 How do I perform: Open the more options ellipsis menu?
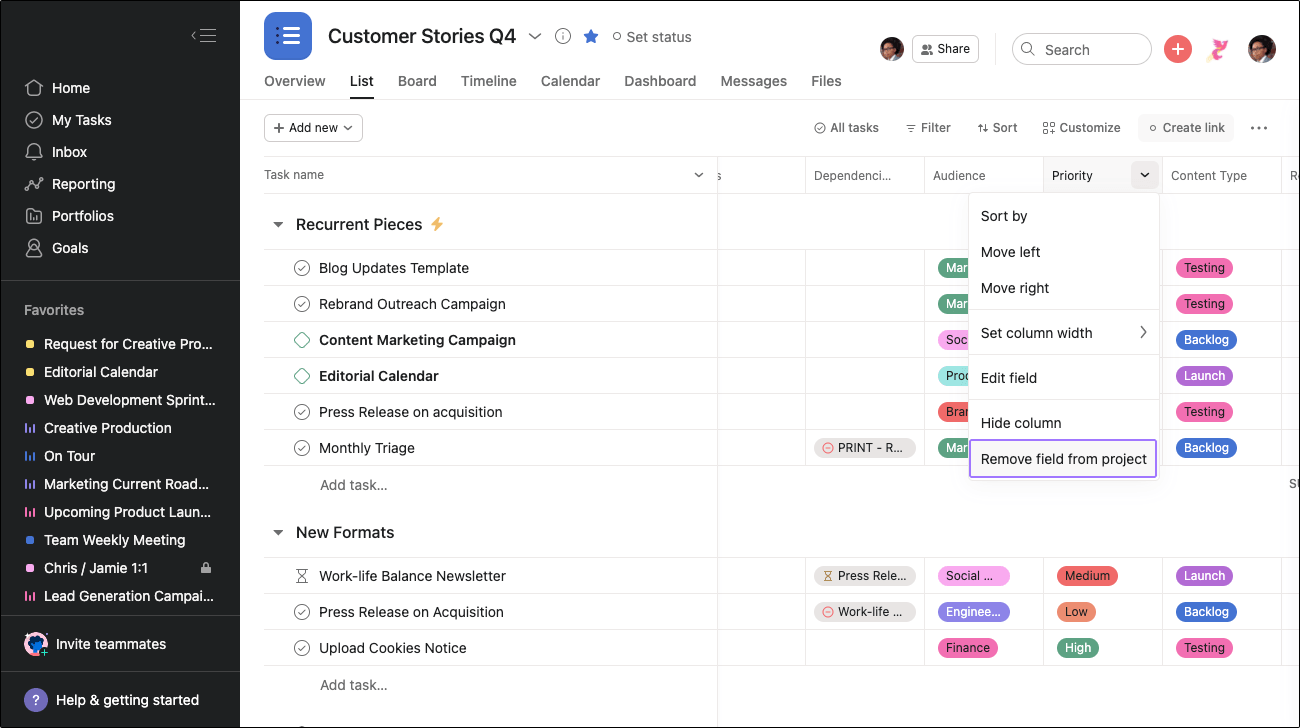1259,128
